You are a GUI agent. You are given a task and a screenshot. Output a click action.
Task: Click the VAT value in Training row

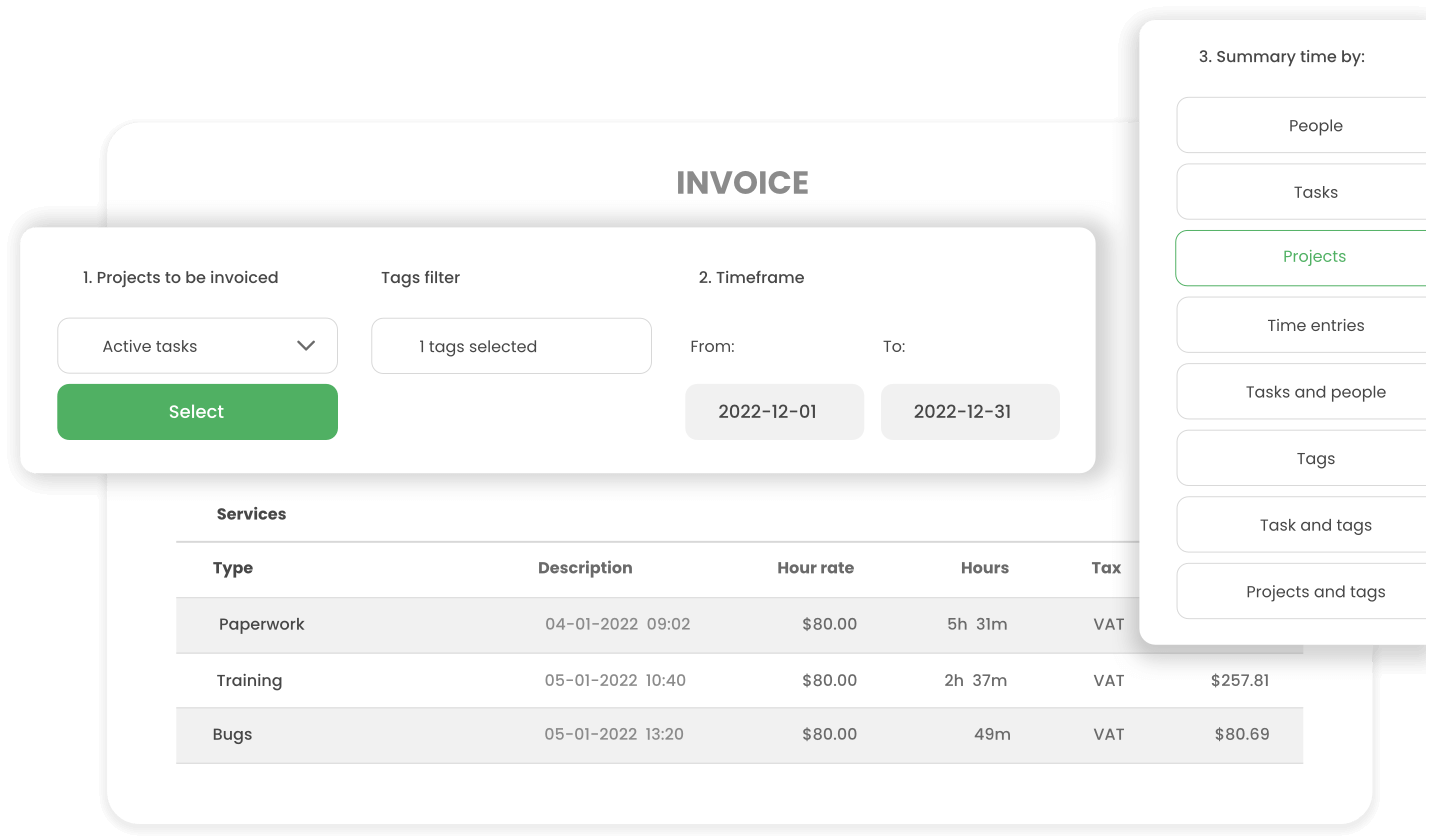(1109, 680)
